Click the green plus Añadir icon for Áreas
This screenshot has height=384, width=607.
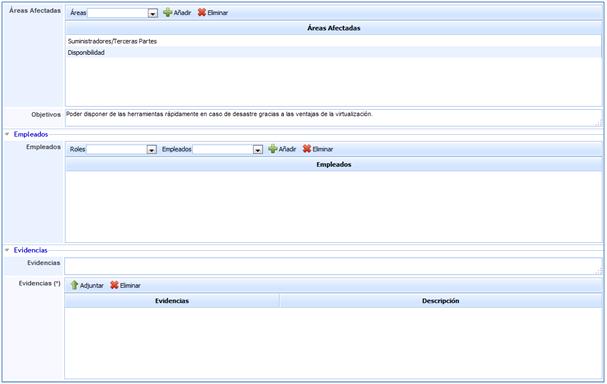[167, 12]
